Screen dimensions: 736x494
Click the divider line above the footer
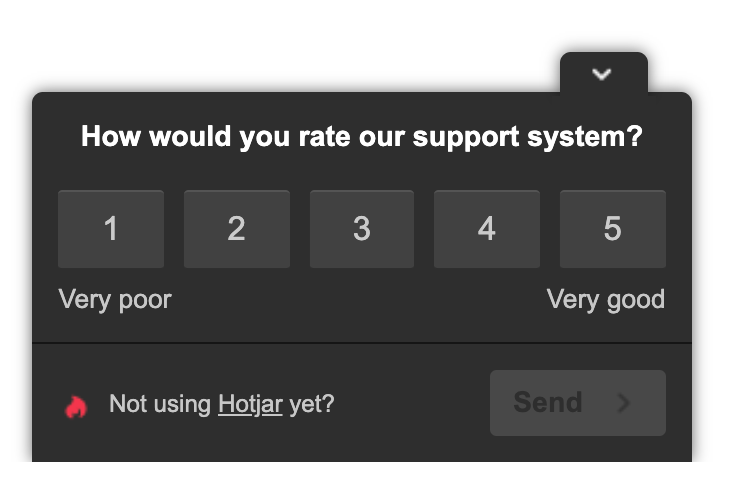coord(362,343)
